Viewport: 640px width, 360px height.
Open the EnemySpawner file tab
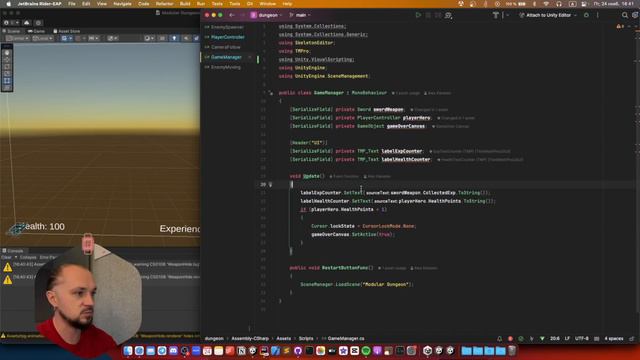[227, 27]
